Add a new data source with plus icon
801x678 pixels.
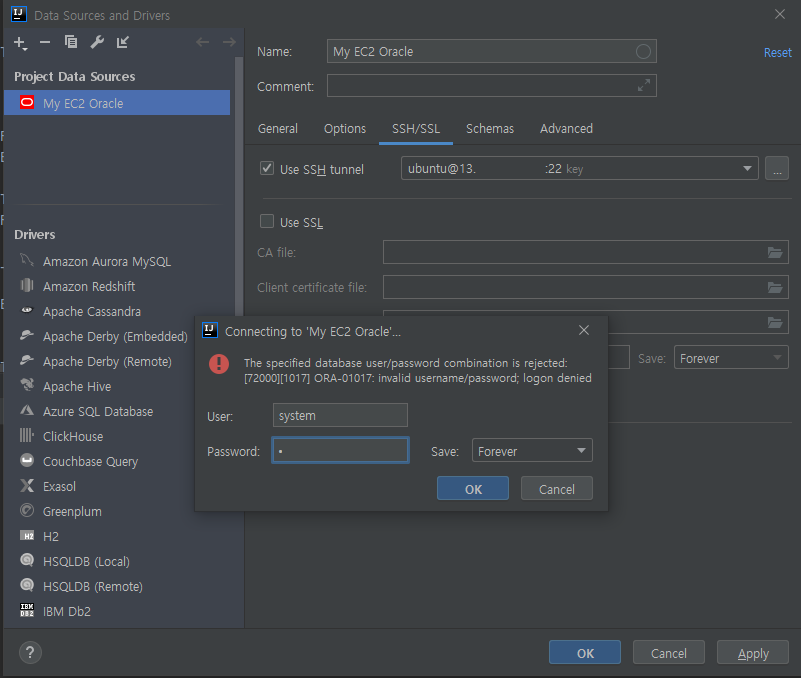20,43
